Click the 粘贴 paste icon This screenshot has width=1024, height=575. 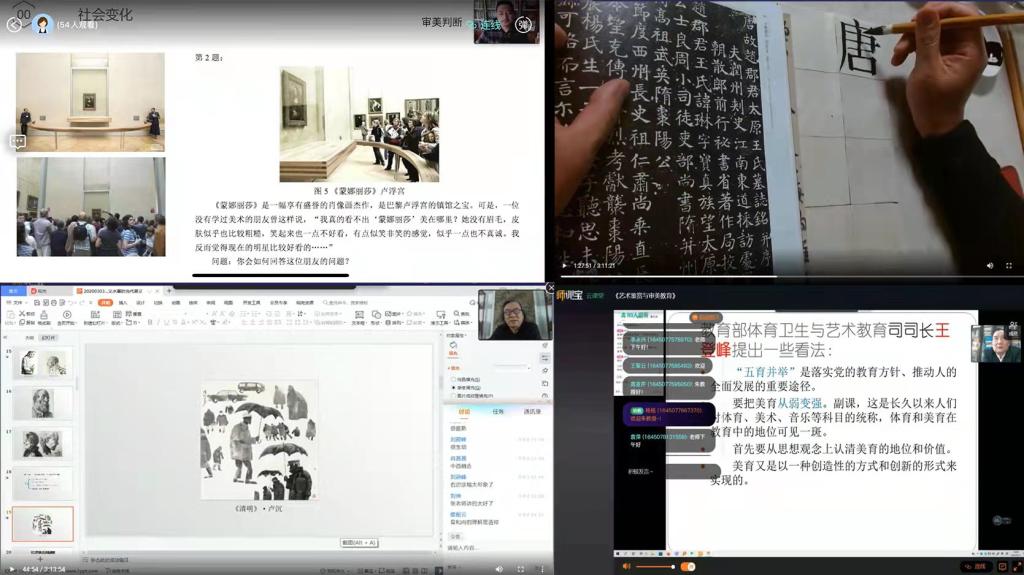(x=9, y=314)
